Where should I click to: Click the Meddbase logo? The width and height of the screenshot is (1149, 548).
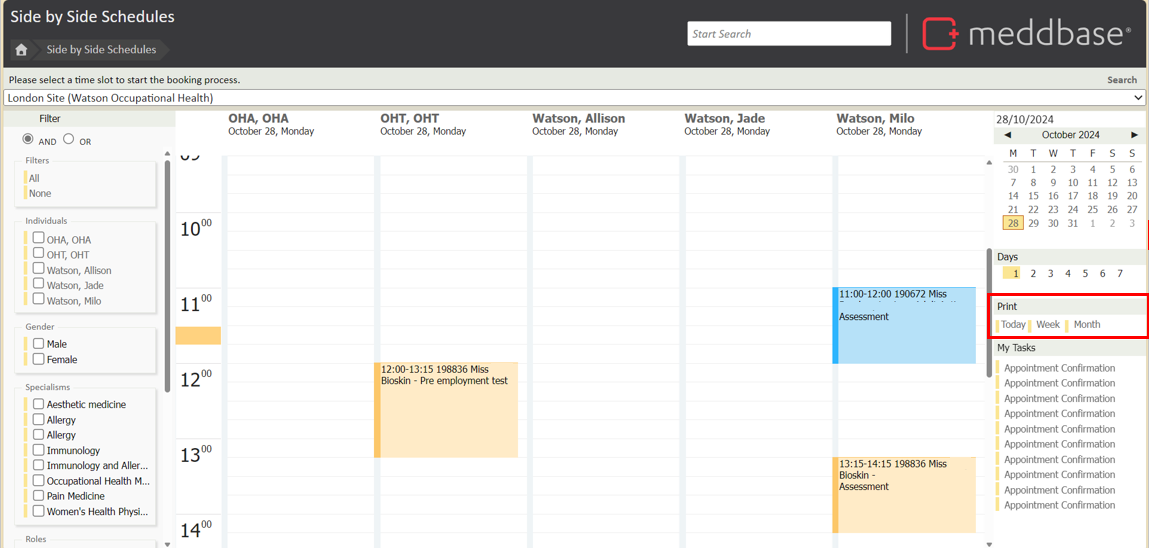[x=1026, y=33]
